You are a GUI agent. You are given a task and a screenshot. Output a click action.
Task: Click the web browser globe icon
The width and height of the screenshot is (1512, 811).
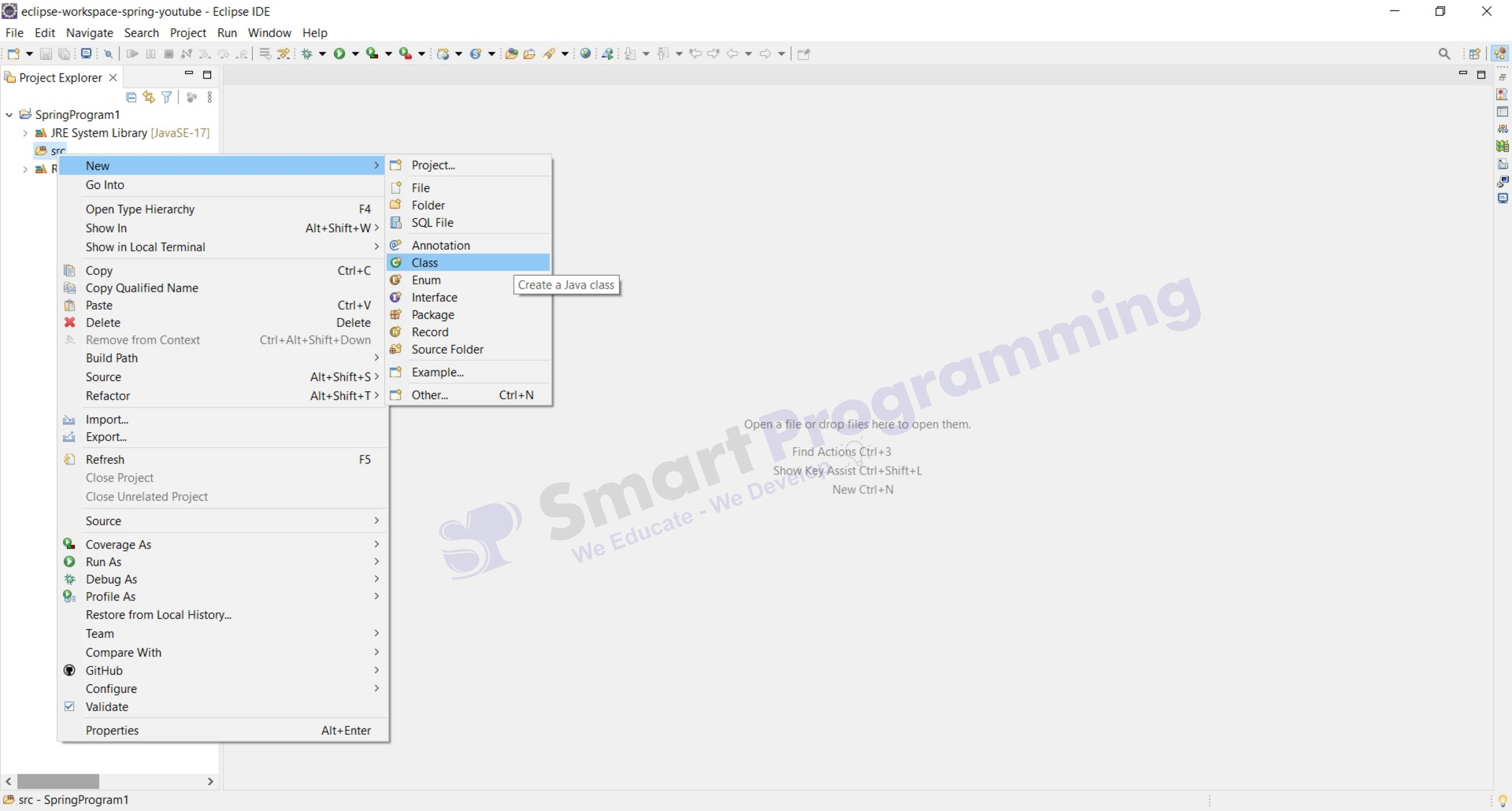tap(585, 54)
